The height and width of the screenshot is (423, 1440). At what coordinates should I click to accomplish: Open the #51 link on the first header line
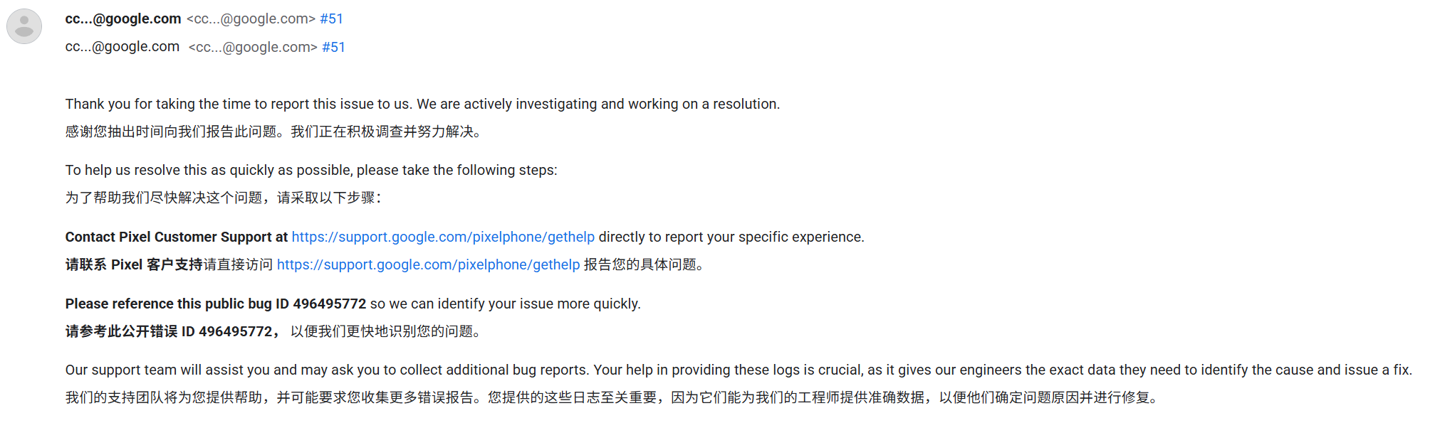pos(331,19)
